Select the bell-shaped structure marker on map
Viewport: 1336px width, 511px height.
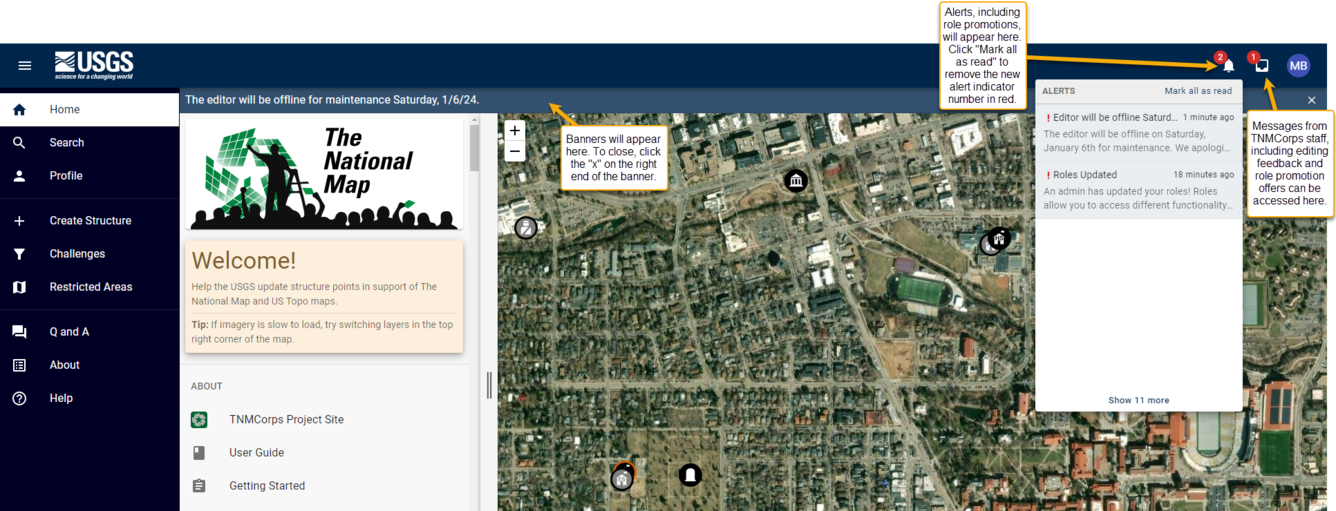click(x=690, y=475)
